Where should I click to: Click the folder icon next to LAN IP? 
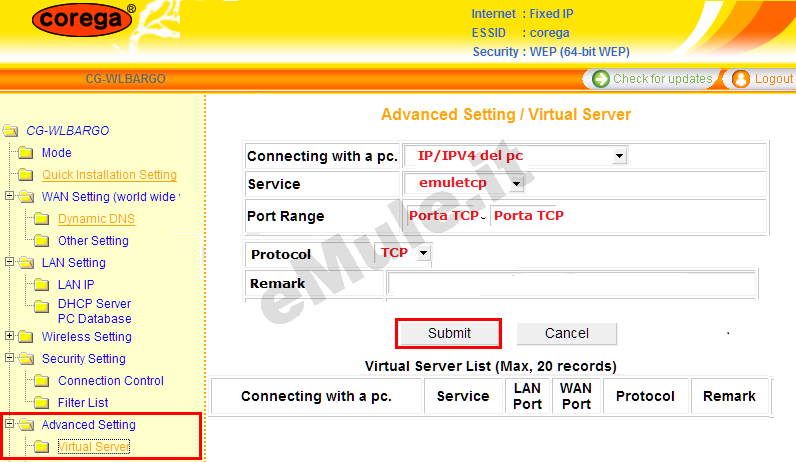41,285
